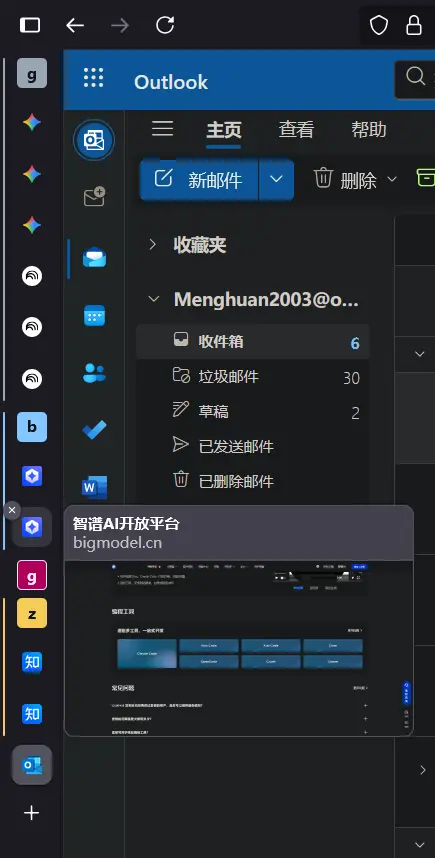
Task: Toggle the hamburger navigation pane button
Action: pyautogui.click(x=163, y=129)
